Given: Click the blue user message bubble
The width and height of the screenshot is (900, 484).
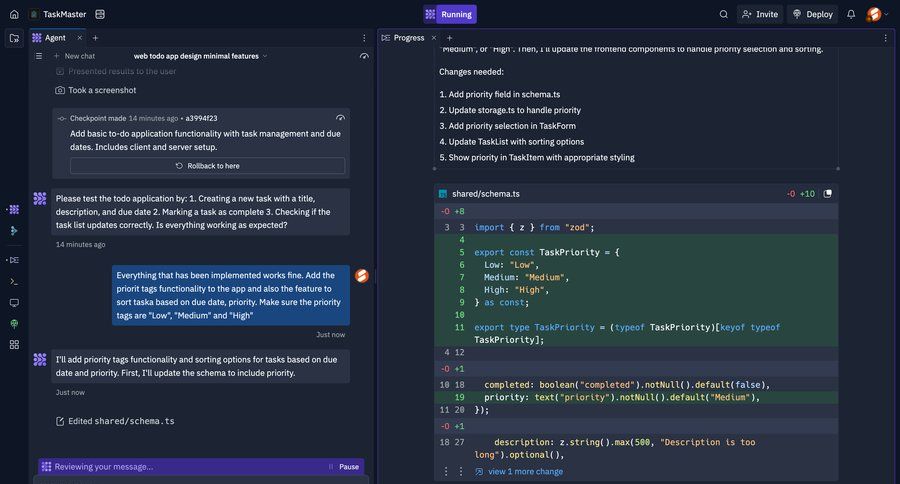Looking at the screenshot, I should (x=231, y=295).
